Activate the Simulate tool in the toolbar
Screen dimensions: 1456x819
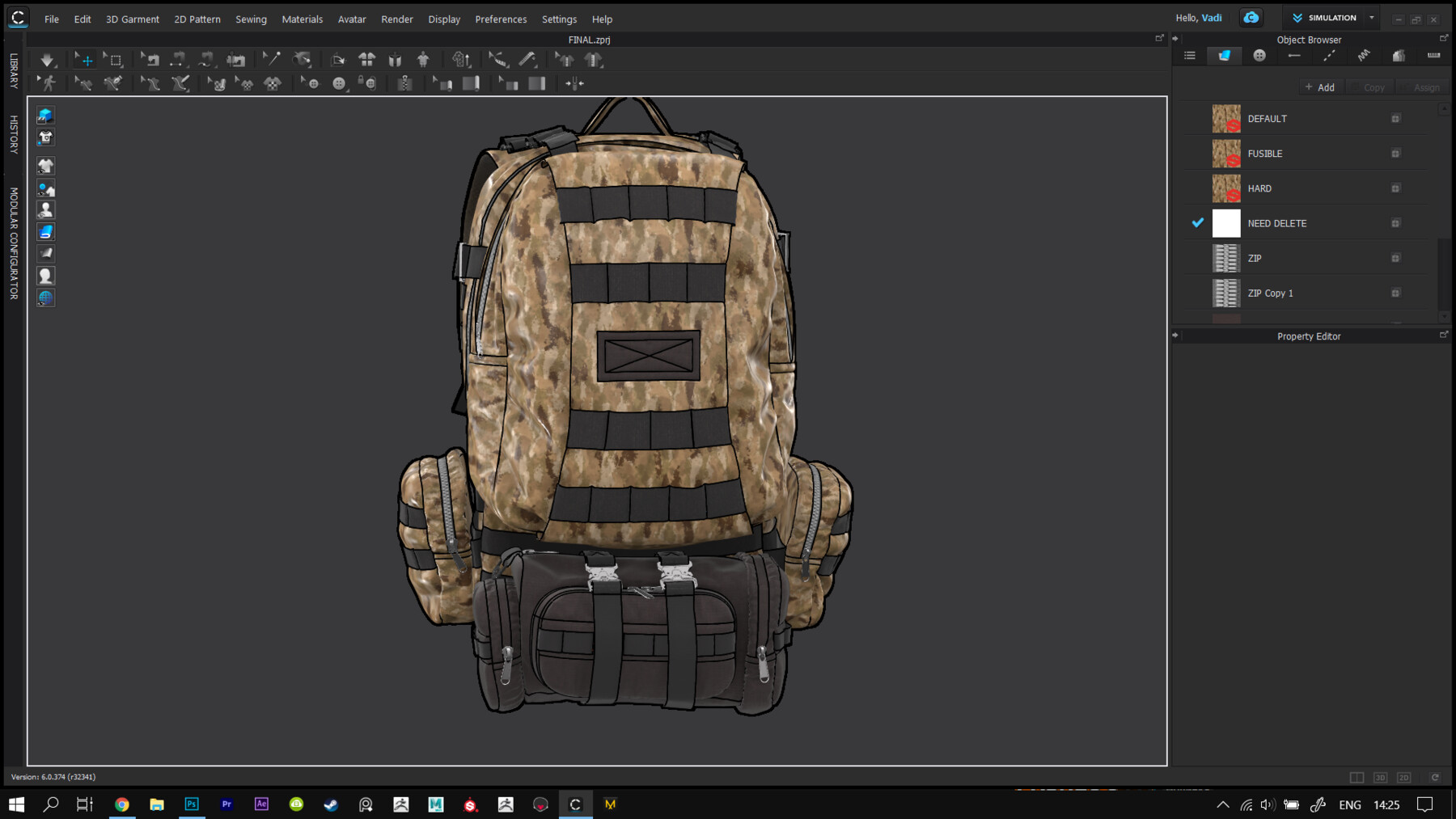coord(46,59)
